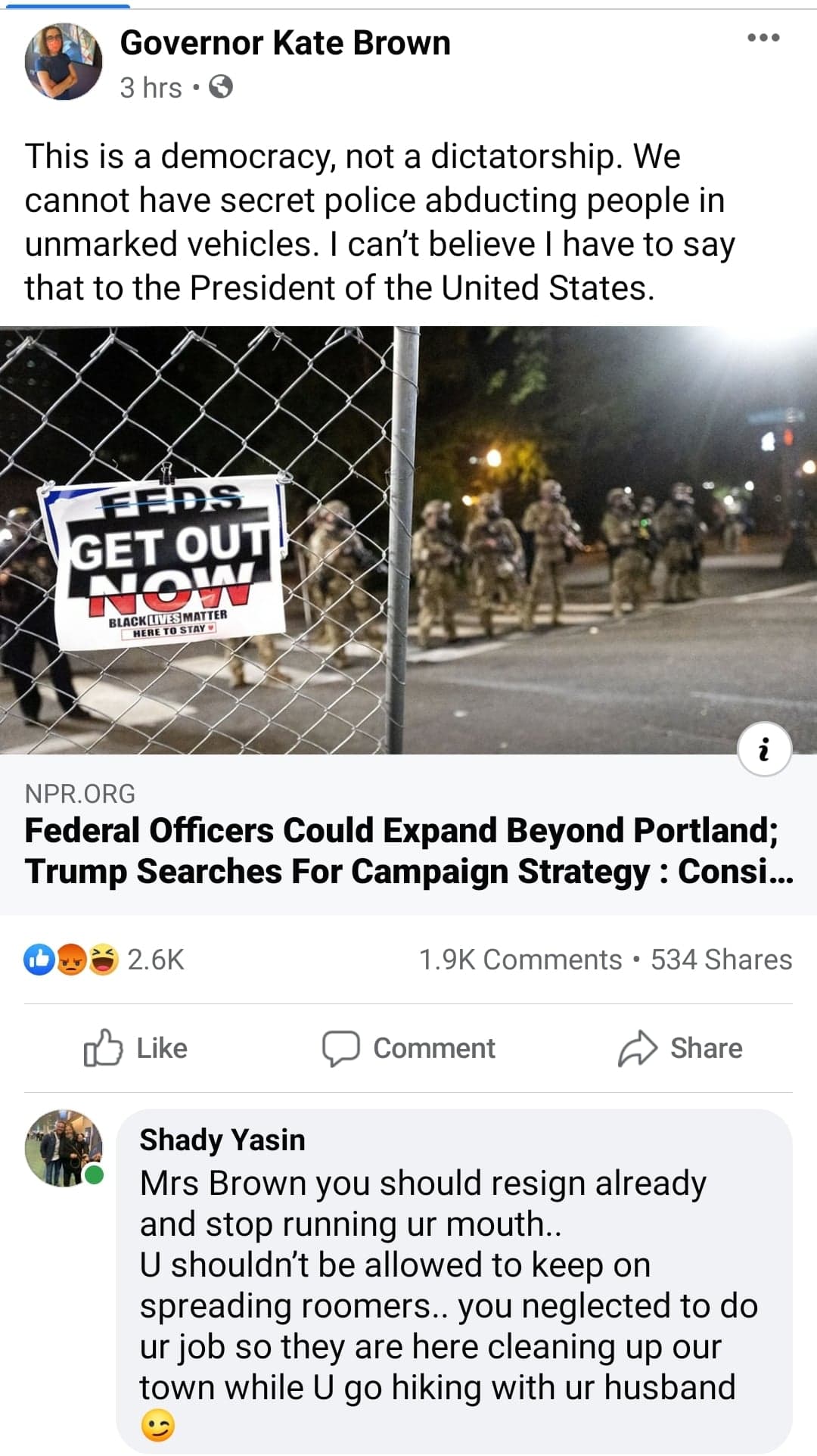Open Governor Kate Brown's profile picture

pos(64,61)
